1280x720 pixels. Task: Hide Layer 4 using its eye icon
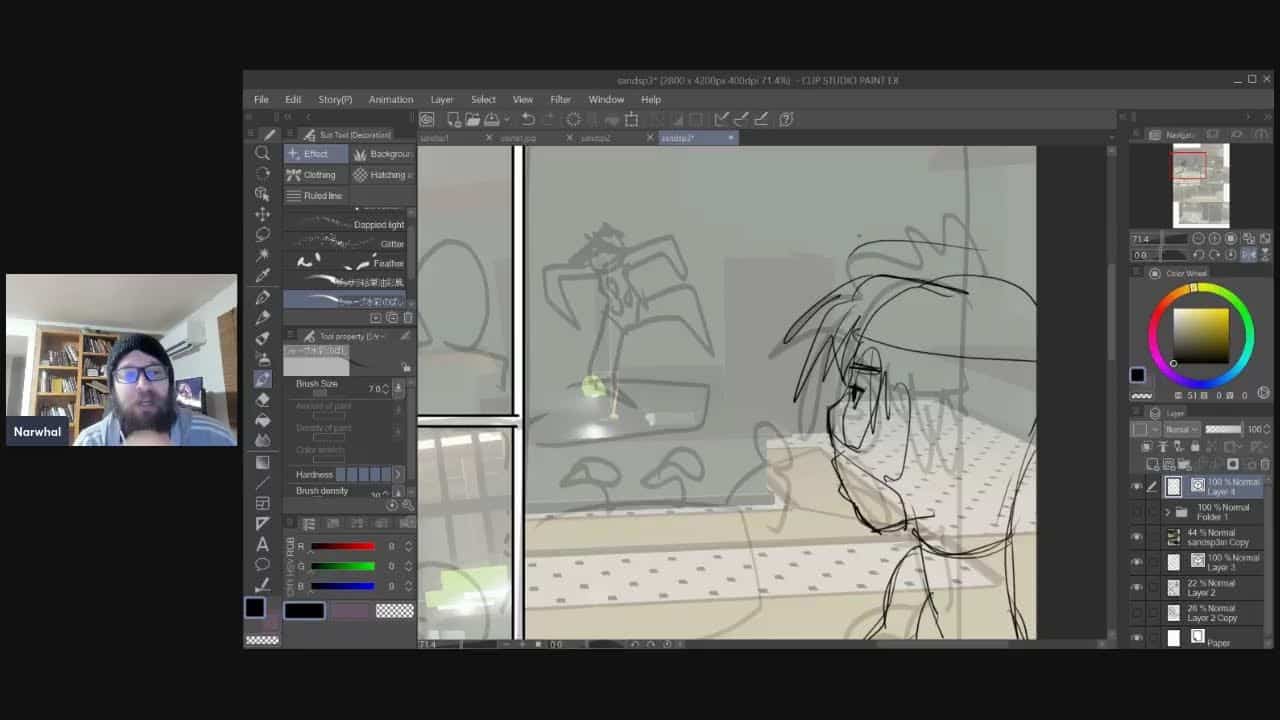(1136, 487)
